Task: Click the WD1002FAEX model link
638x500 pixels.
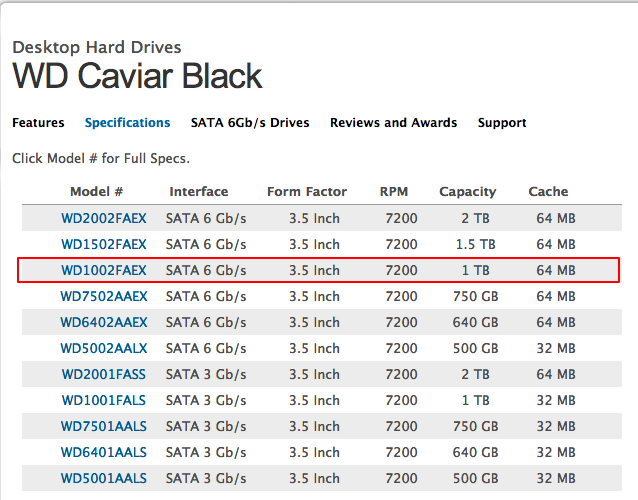Action: point(104,271)
